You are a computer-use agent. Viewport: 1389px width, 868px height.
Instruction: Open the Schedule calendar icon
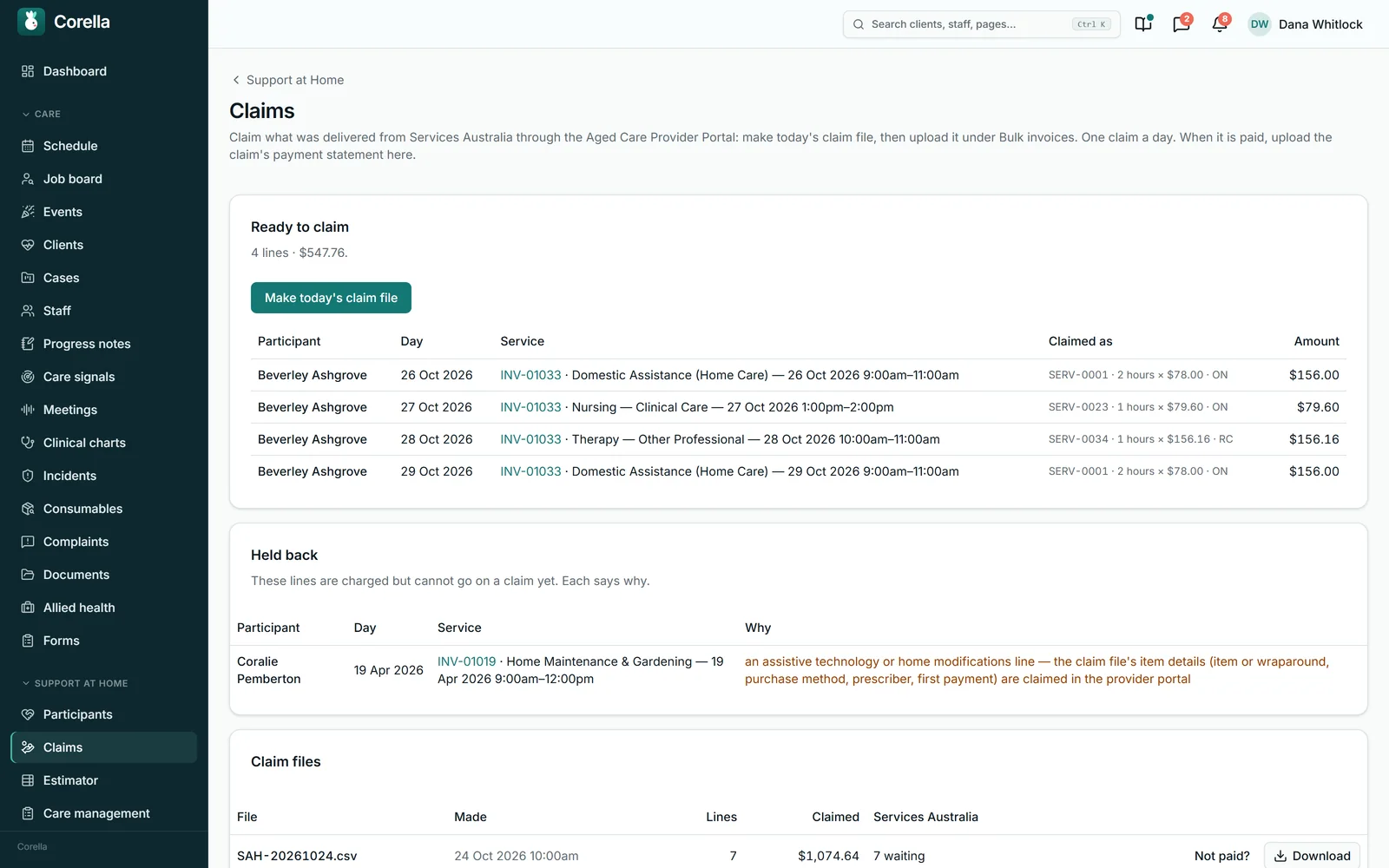[28, 146]
